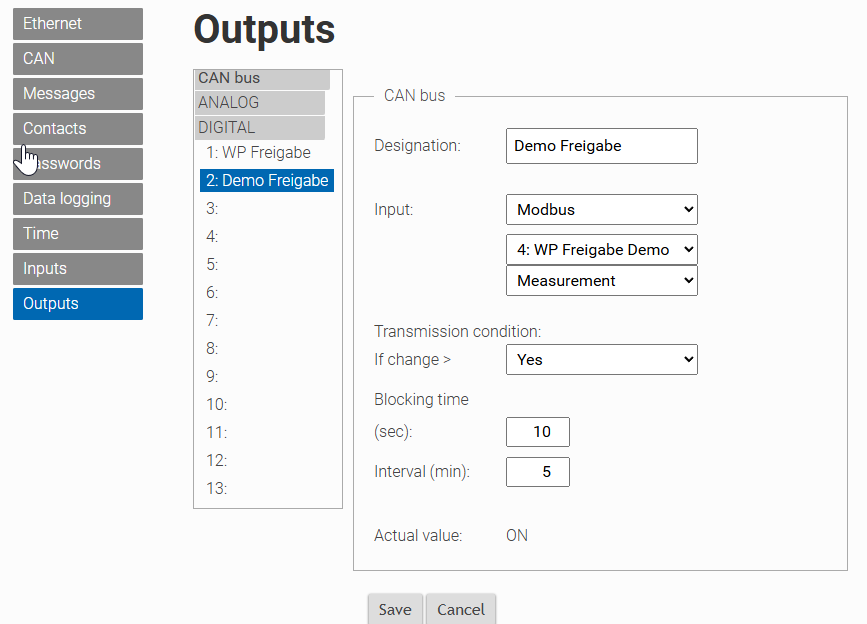Open the Data logging page
The height and width of the screenshot is (624, 867).
tap(78, 198)
